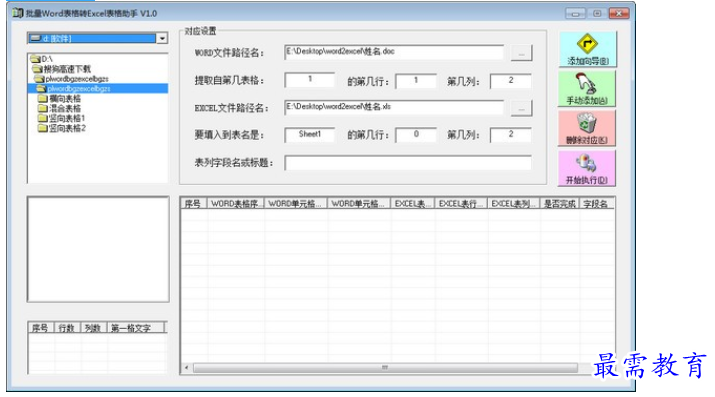This screenshot has height=397, width=715.
Task: Click the EXCEL file path field
Action: pyautogui.click(x=394, y=107)
